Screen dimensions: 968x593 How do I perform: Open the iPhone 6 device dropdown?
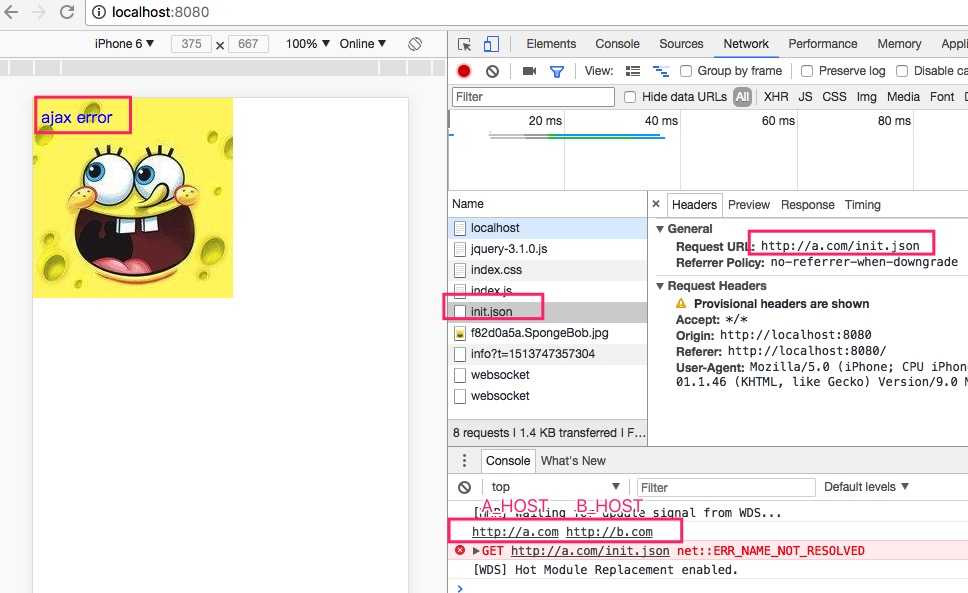pos(124,44)
